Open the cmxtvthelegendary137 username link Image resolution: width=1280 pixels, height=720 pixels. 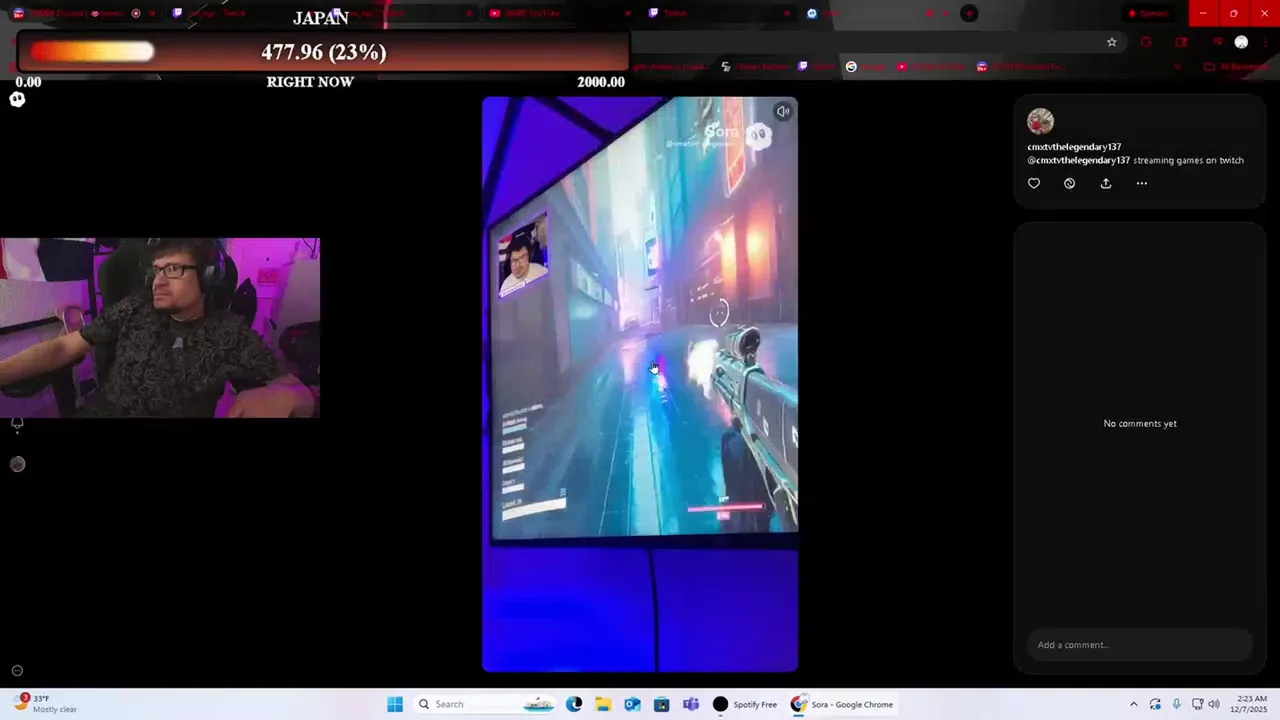pyautogui.click(x=1074, y=147)
